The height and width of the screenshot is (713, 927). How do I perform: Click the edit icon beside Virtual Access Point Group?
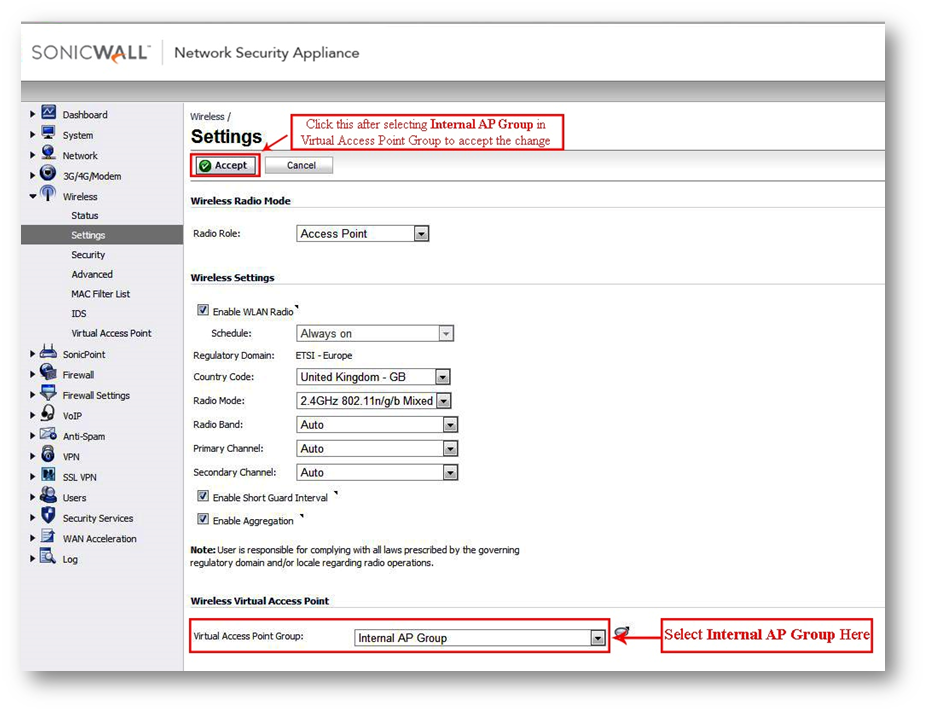click(621, 633)
